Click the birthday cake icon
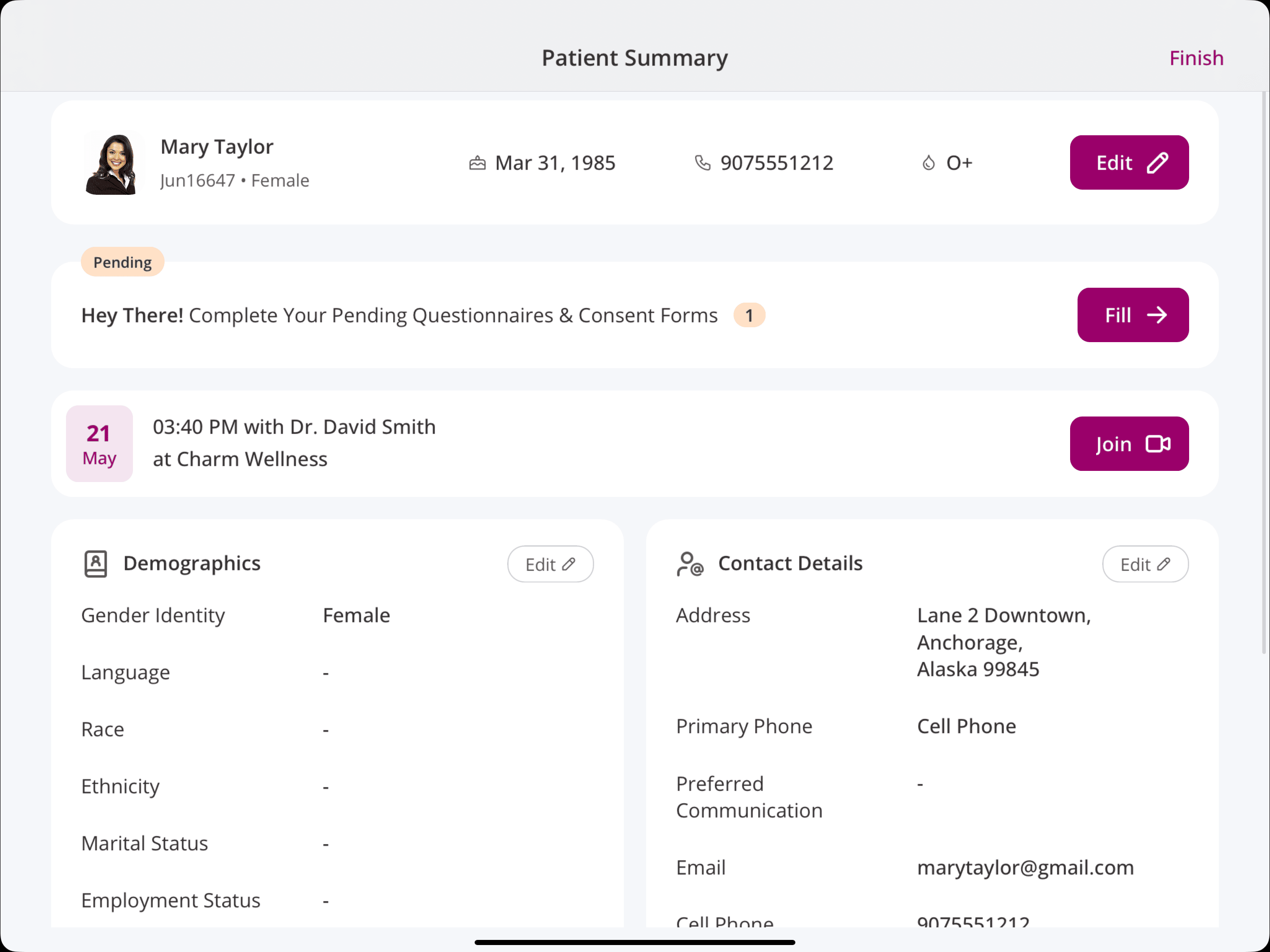 point(477,163)
